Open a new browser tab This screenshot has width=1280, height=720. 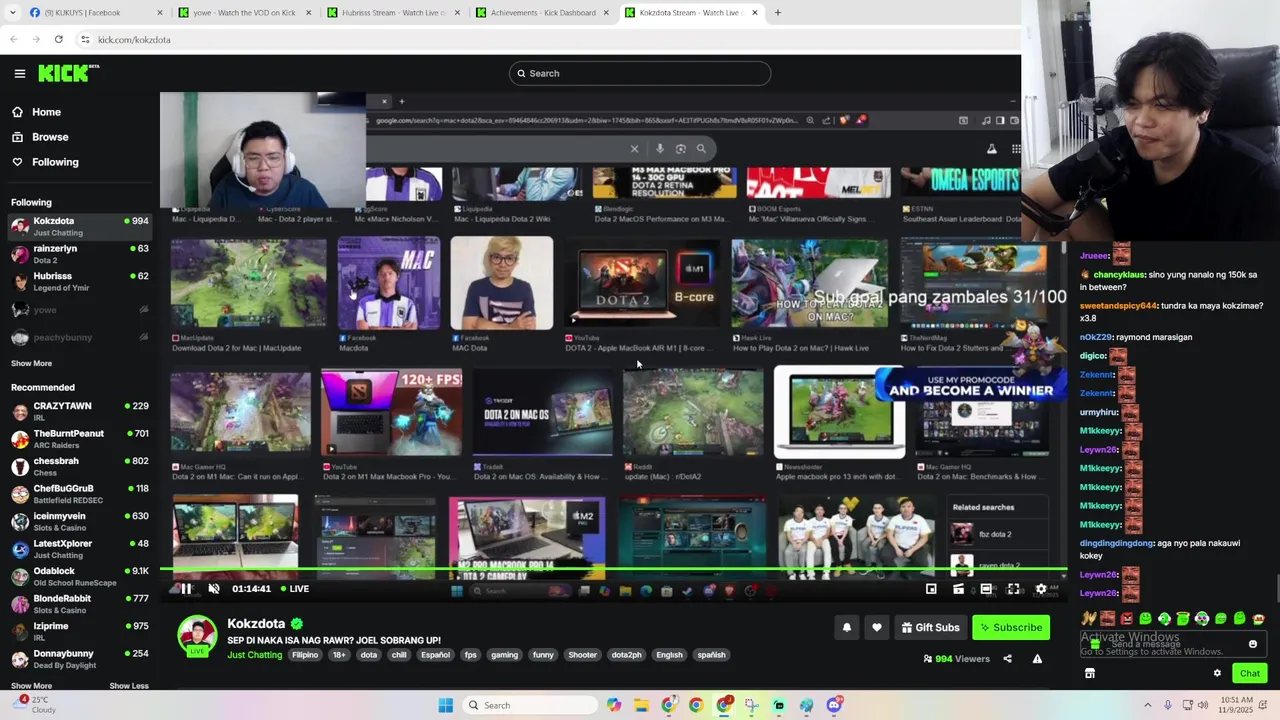777,13
